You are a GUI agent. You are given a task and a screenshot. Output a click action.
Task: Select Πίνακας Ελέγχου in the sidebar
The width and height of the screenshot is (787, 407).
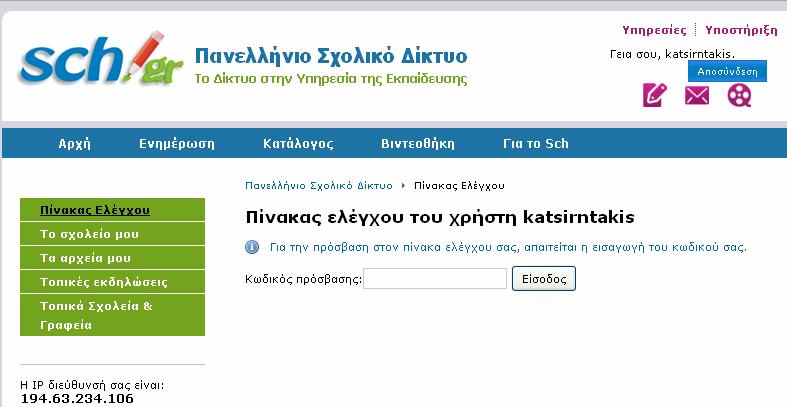pyautogui.click(x=112, y=210)
